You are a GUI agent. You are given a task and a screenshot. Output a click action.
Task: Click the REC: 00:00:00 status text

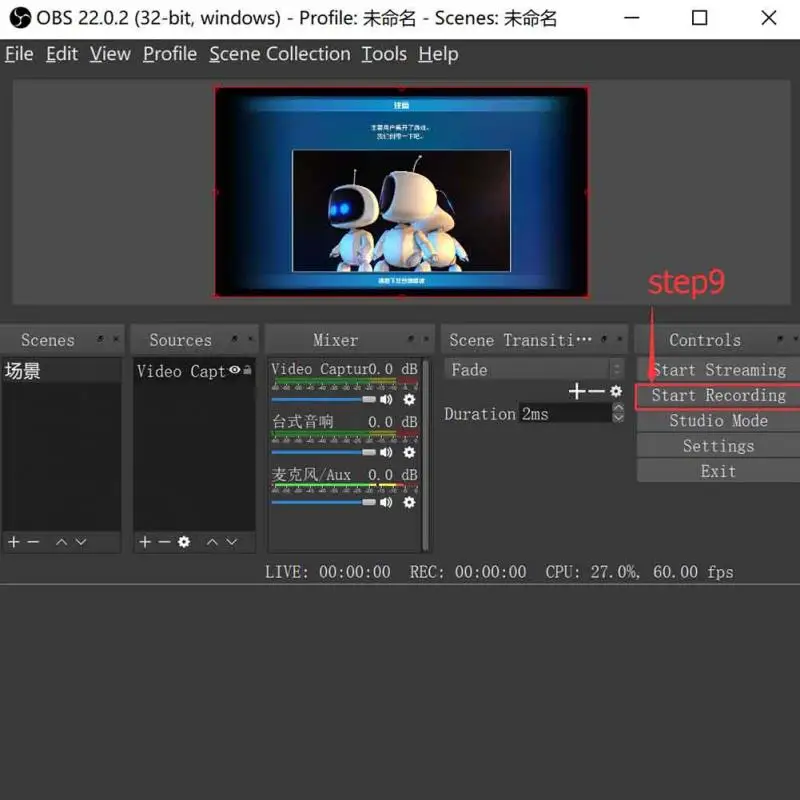coord(468,572)
